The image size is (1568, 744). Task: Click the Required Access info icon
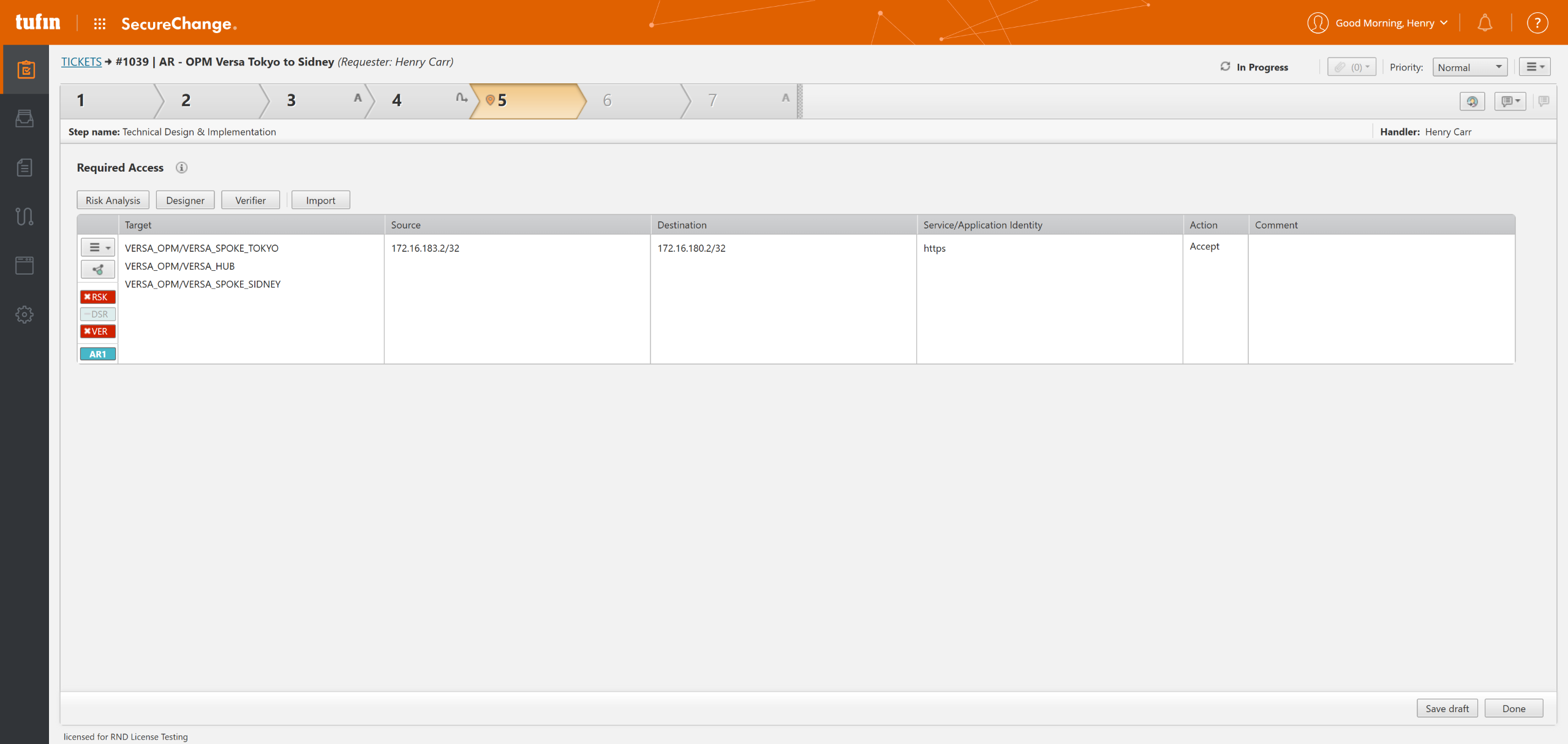click(181, 167)
